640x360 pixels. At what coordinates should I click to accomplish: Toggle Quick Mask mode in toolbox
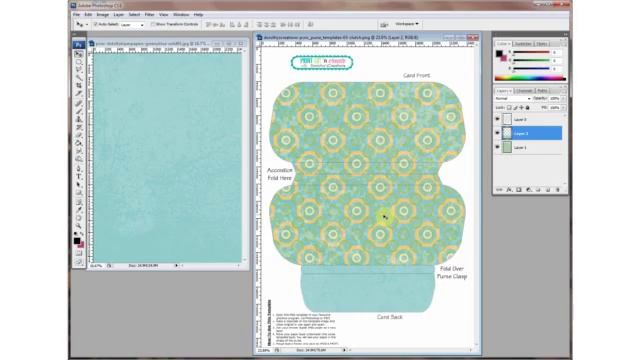tap(79, 253)
